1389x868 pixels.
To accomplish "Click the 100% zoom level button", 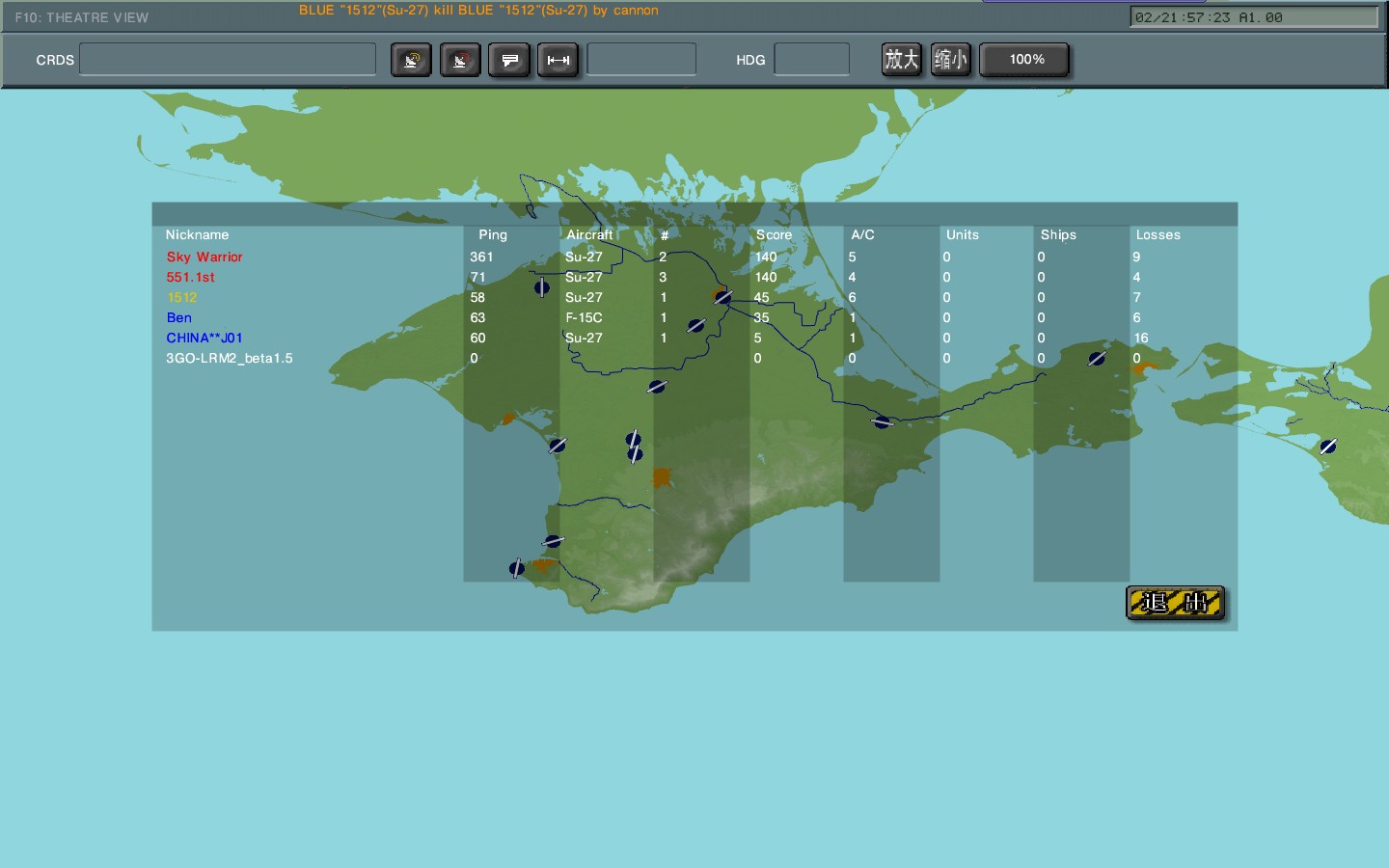I will (x=1023, y=59).
